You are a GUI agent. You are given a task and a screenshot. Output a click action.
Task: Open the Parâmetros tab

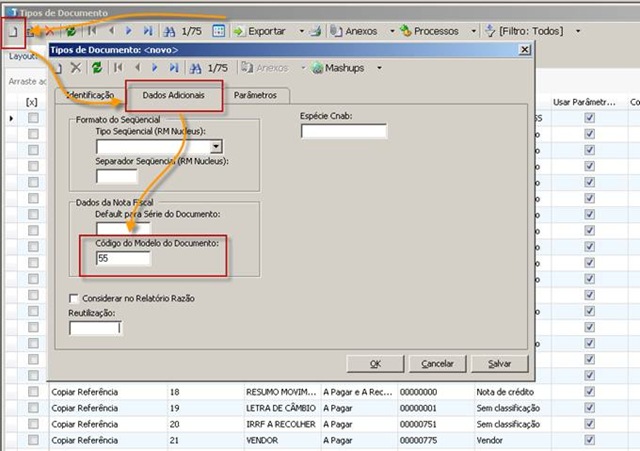(x=256, y=95)
